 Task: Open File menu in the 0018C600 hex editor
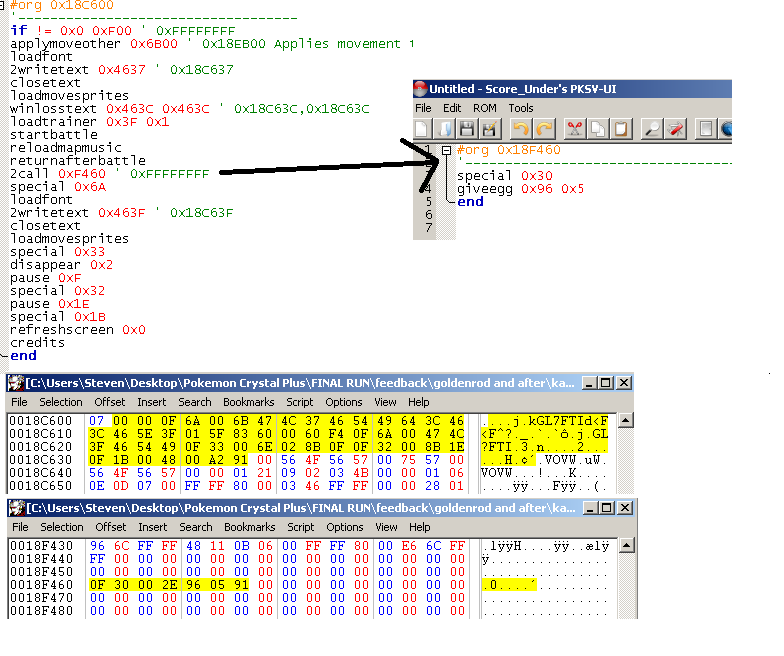[19, 402]
